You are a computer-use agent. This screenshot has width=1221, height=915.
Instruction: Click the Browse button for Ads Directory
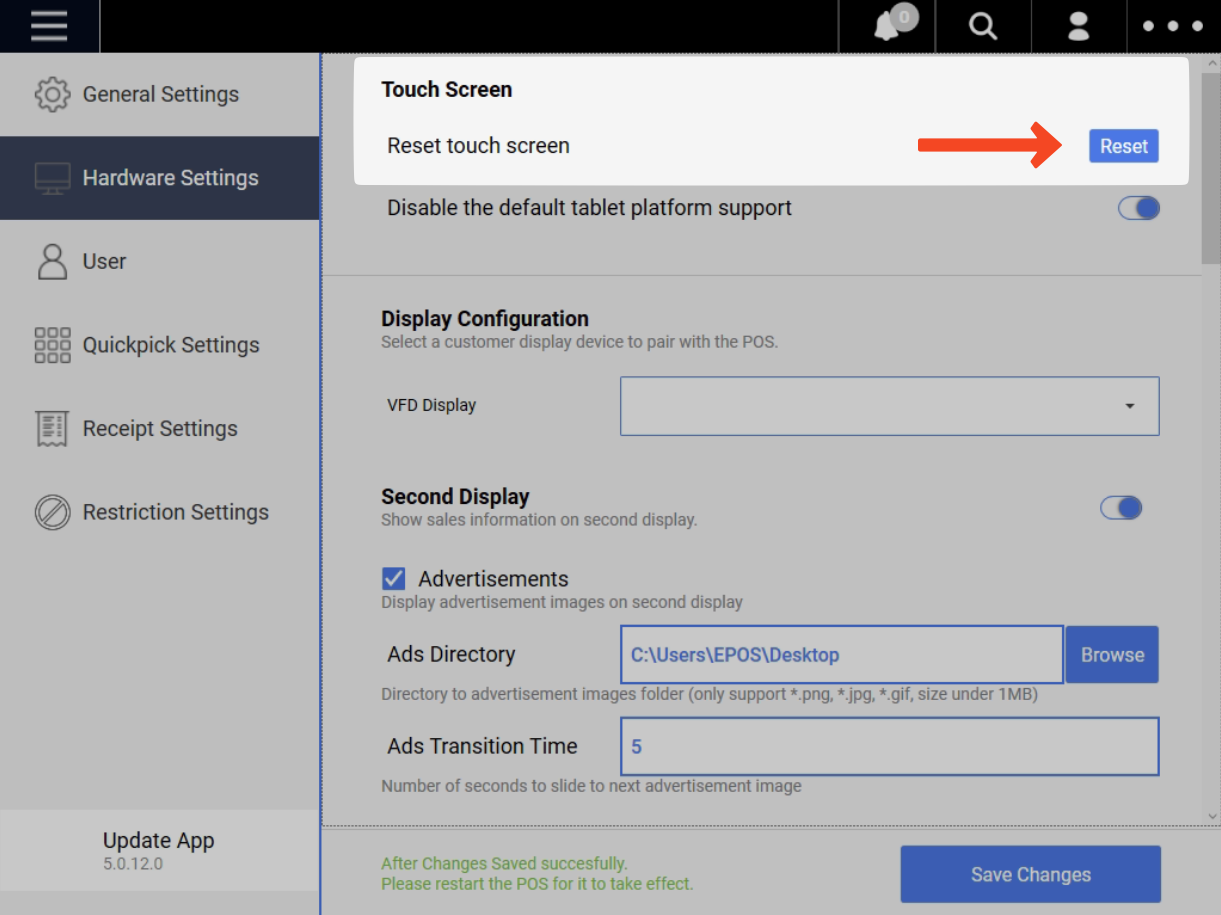pos(1111,655)
